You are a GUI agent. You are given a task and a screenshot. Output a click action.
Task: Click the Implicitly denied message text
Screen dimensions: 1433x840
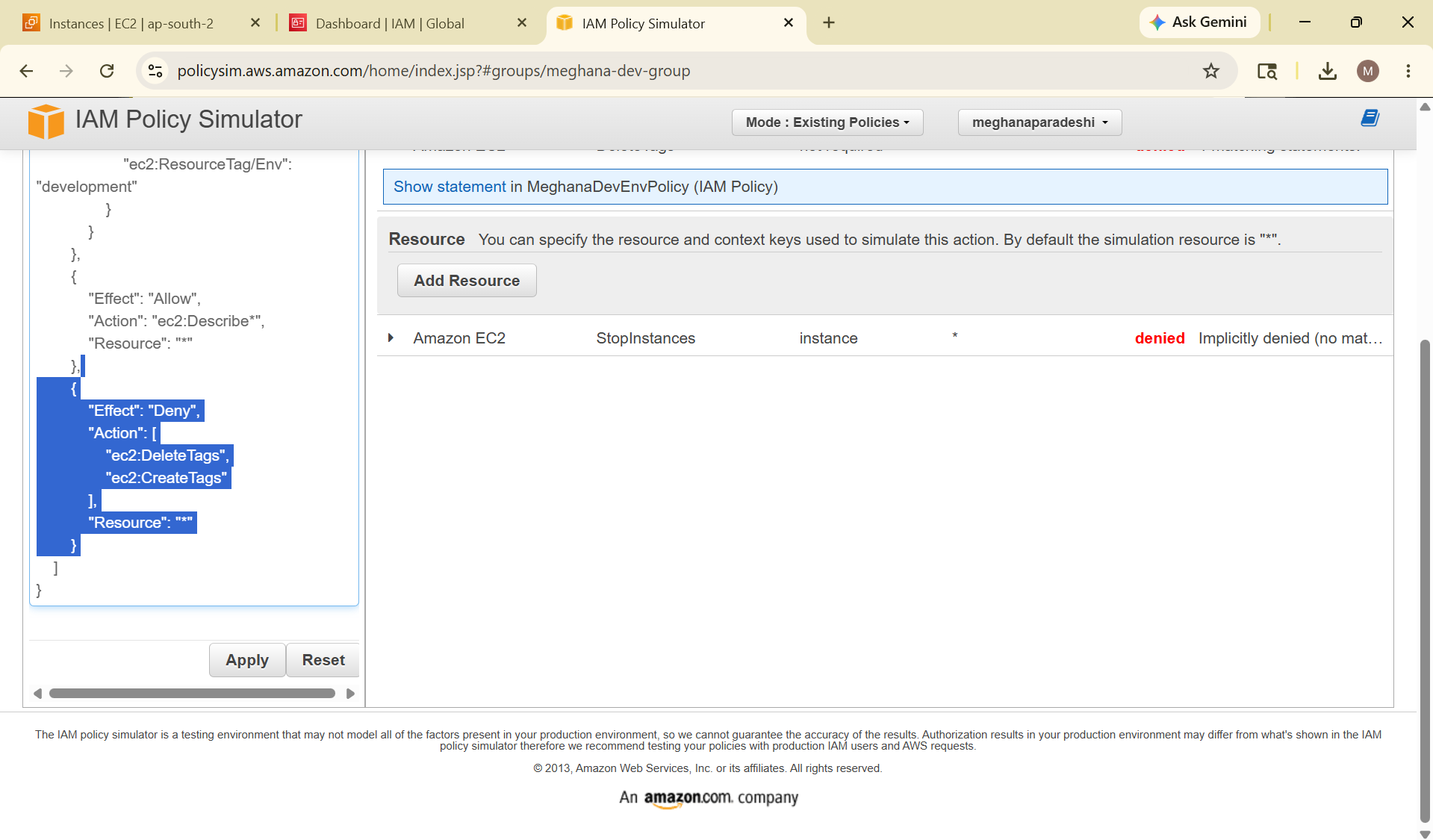pos(1290,338)
